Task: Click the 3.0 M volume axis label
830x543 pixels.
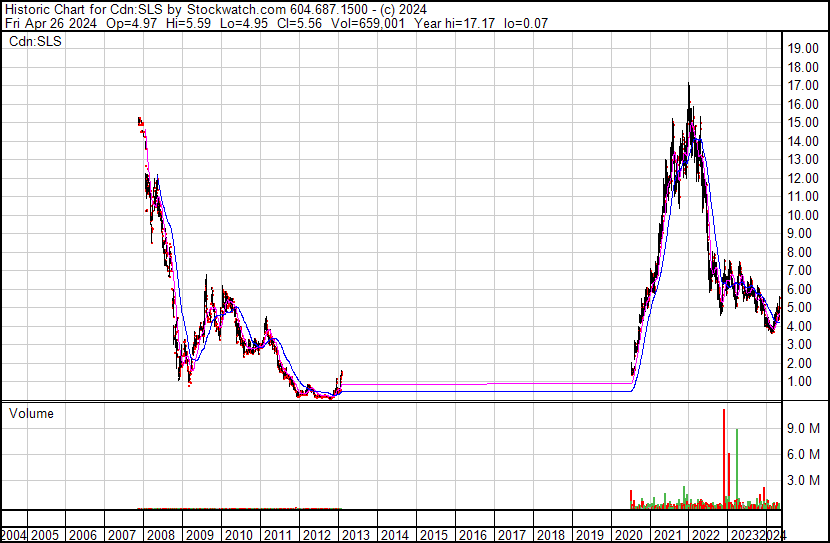Action: [x=803, y=480]
